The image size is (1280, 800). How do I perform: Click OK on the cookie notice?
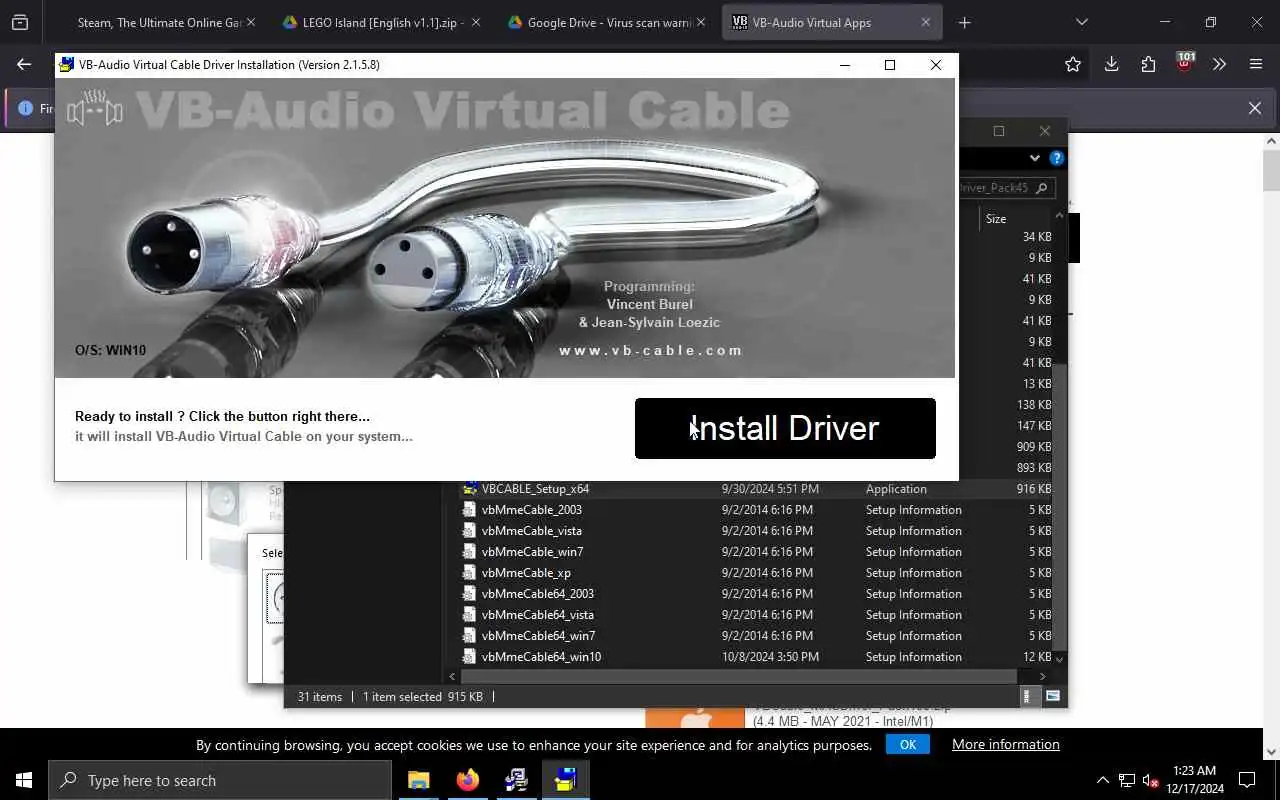point(907,744)
